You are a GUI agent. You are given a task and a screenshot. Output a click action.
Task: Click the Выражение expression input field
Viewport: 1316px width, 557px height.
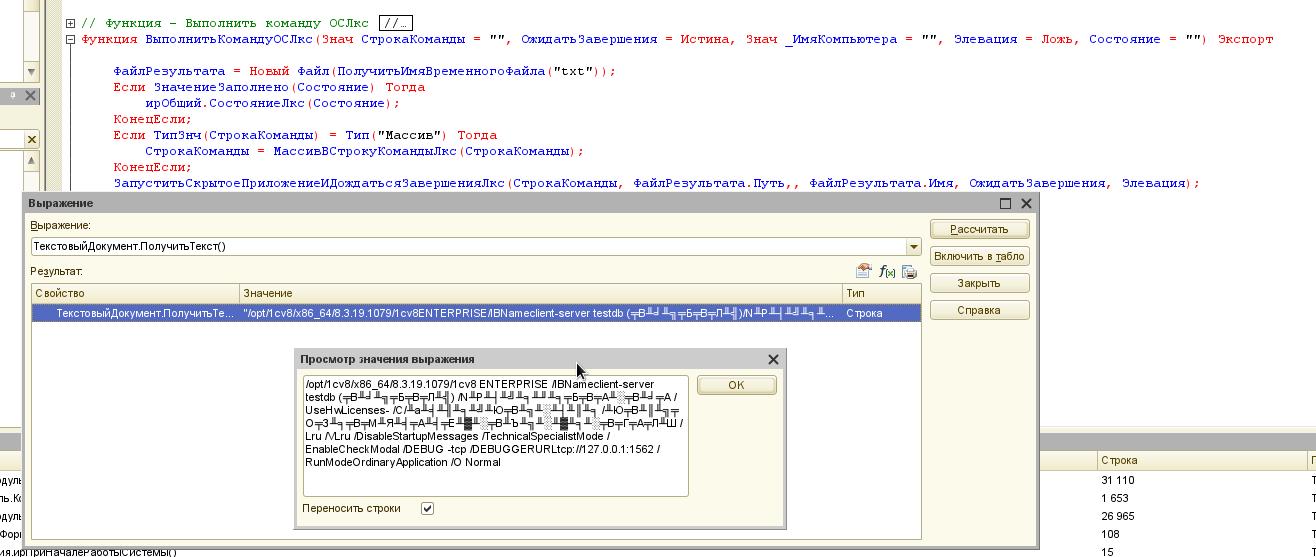[468, 247]
